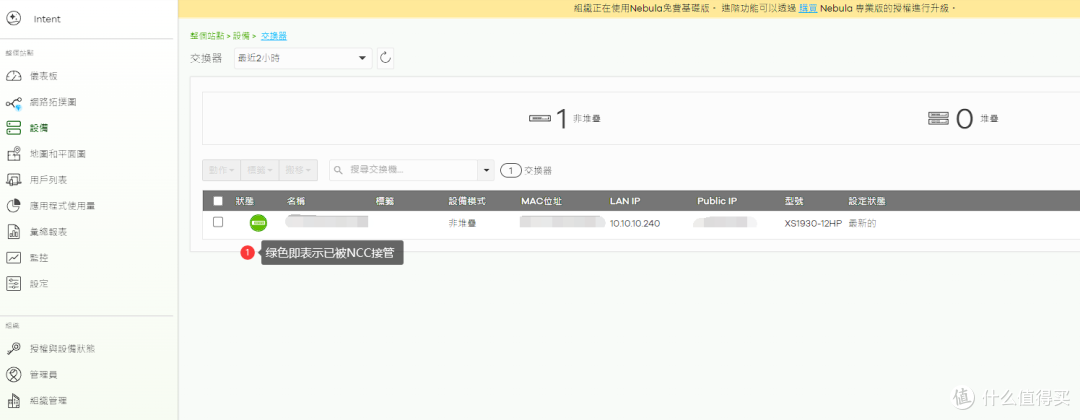Open the 授權與設備狀態 key icon
The image size is (1080, 420).
coord(14,348)
